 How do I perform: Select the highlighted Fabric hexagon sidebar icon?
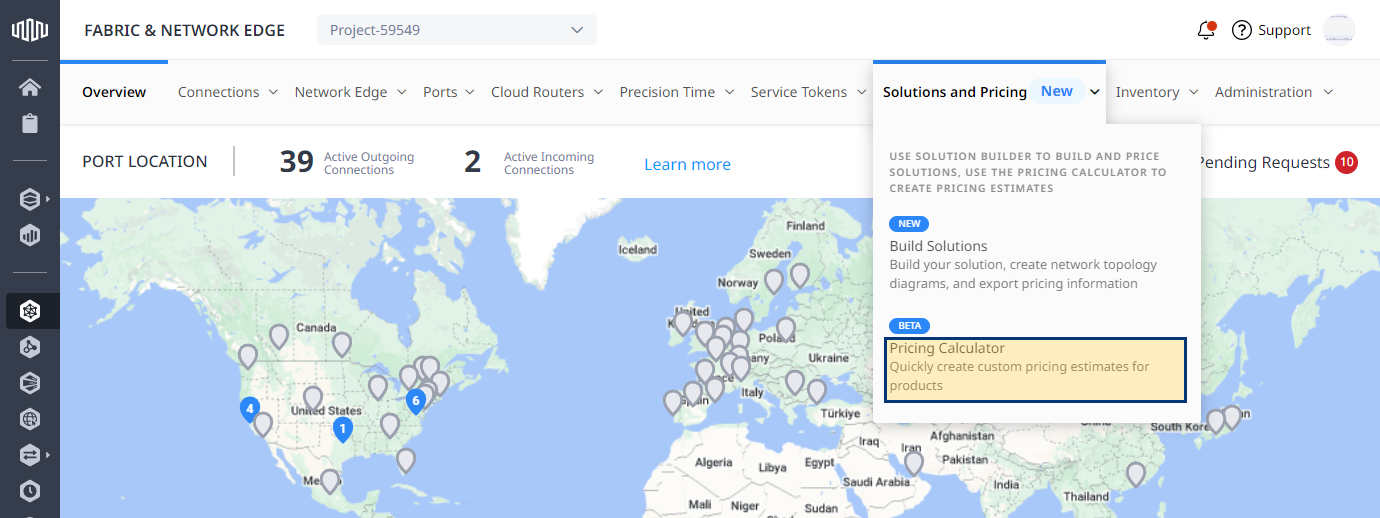(30, 311)
